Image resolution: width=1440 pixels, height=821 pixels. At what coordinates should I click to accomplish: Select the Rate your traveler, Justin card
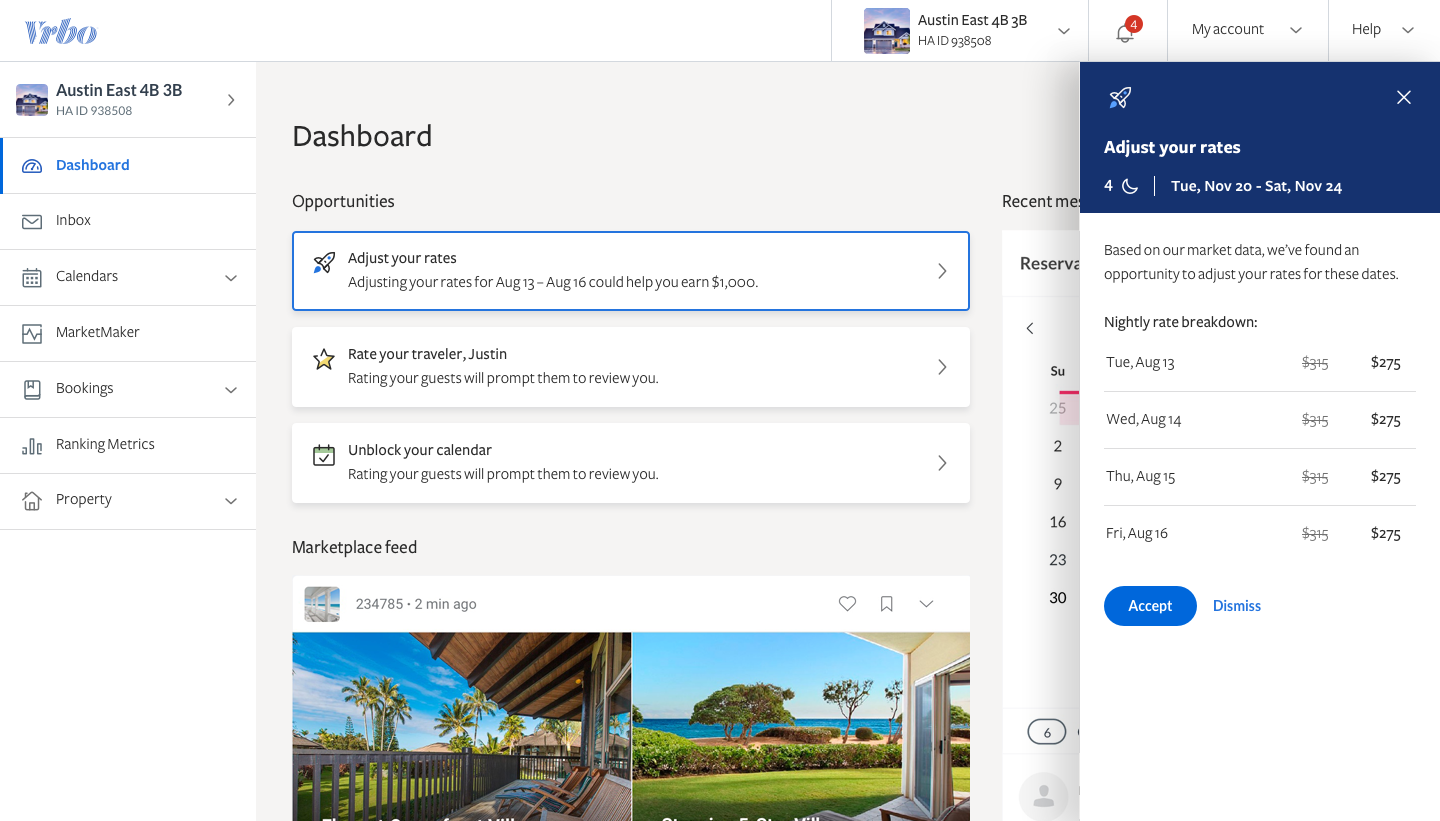point(631,367)
